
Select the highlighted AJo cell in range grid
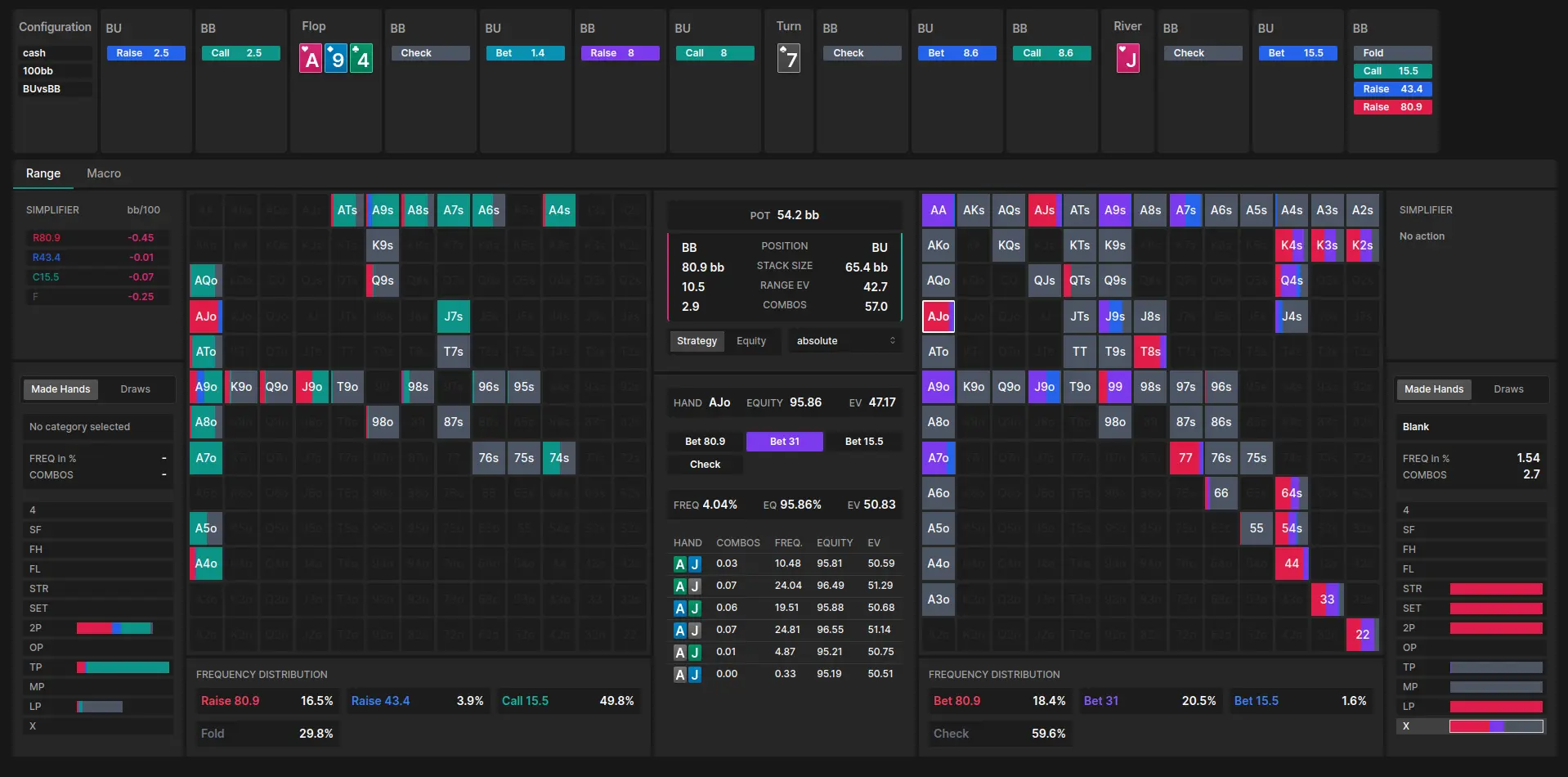938,317
